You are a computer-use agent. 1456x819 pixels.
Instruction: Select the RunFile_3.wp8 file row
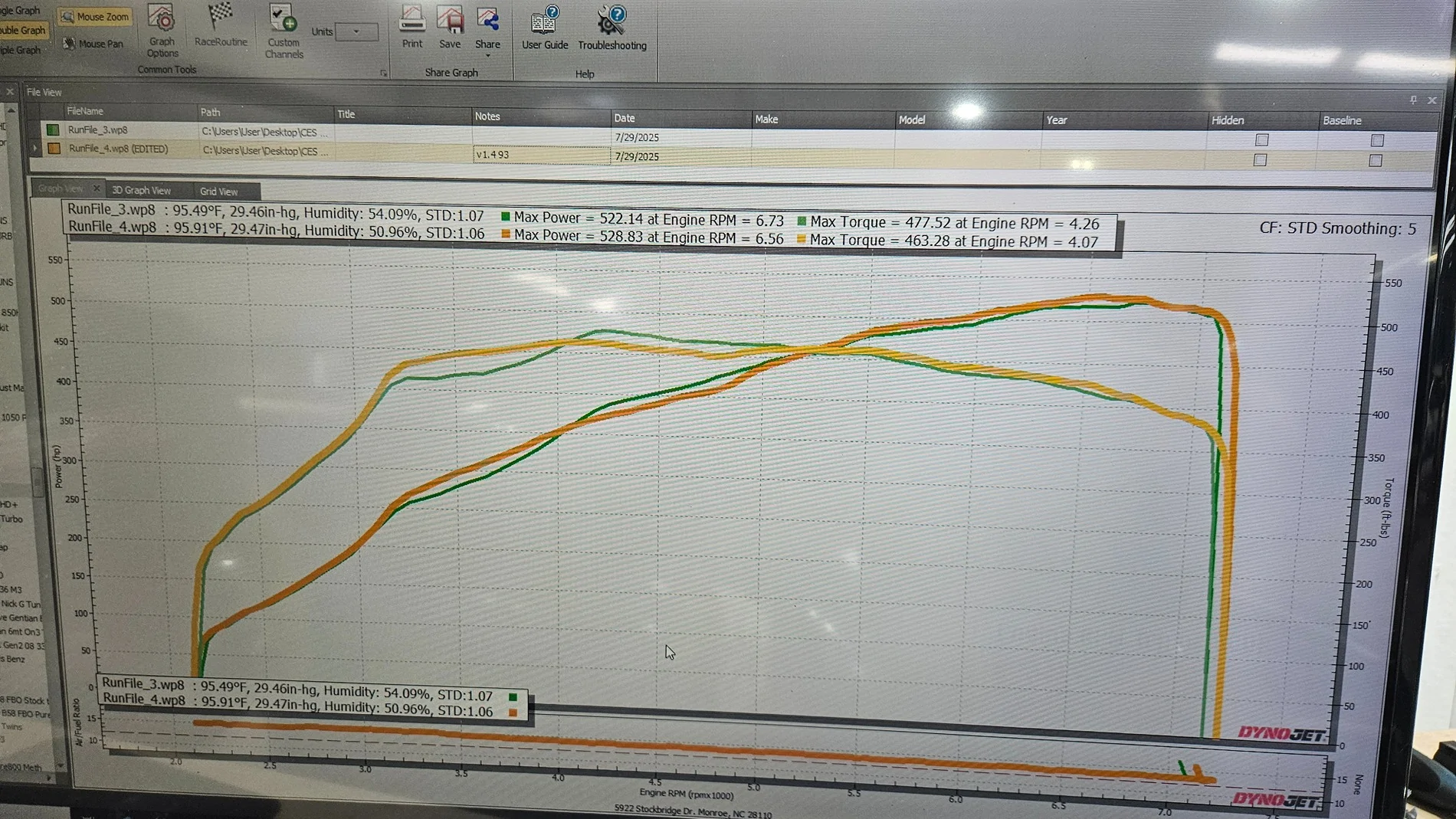click(732, 134)
